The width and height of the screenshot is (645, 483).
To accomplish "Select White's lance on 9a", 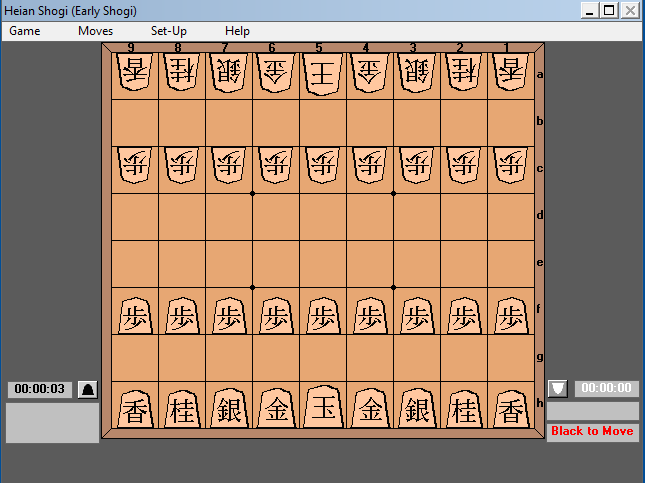I will [135, 72].
